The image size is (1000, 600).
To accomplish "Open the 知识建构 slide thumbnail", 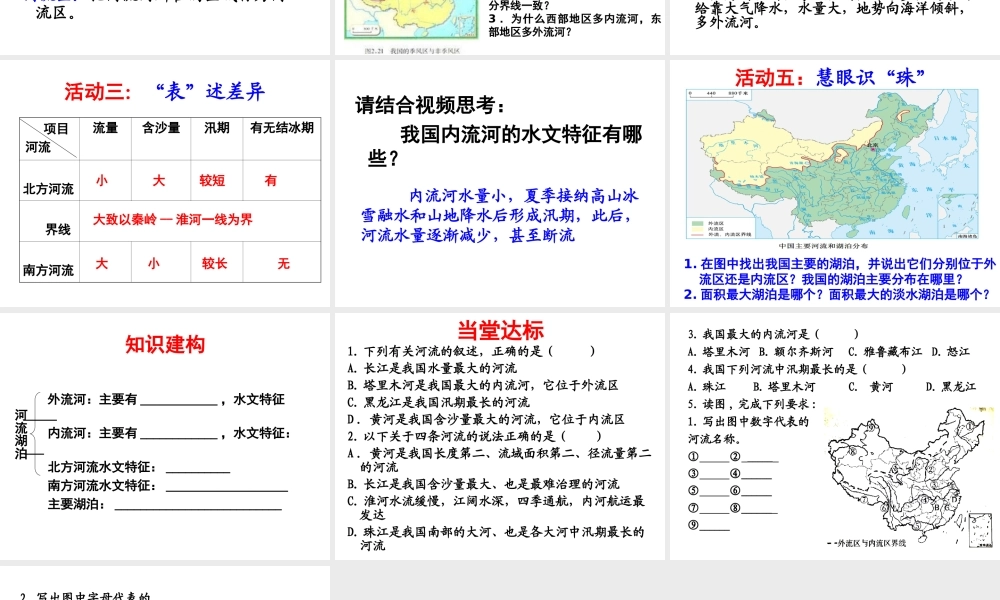I will 165,436.
